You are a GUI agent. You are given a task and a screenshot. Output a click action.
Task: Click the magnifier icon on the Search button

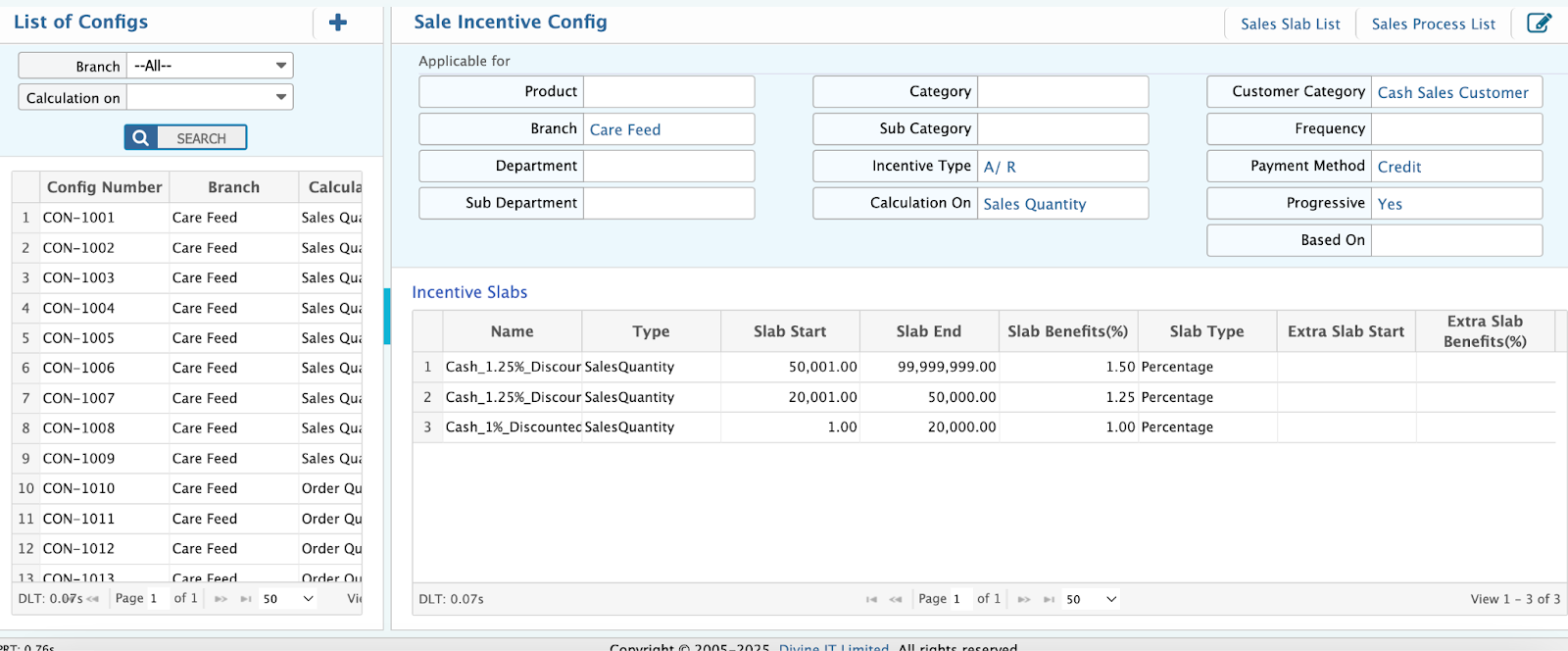[140, 138]
